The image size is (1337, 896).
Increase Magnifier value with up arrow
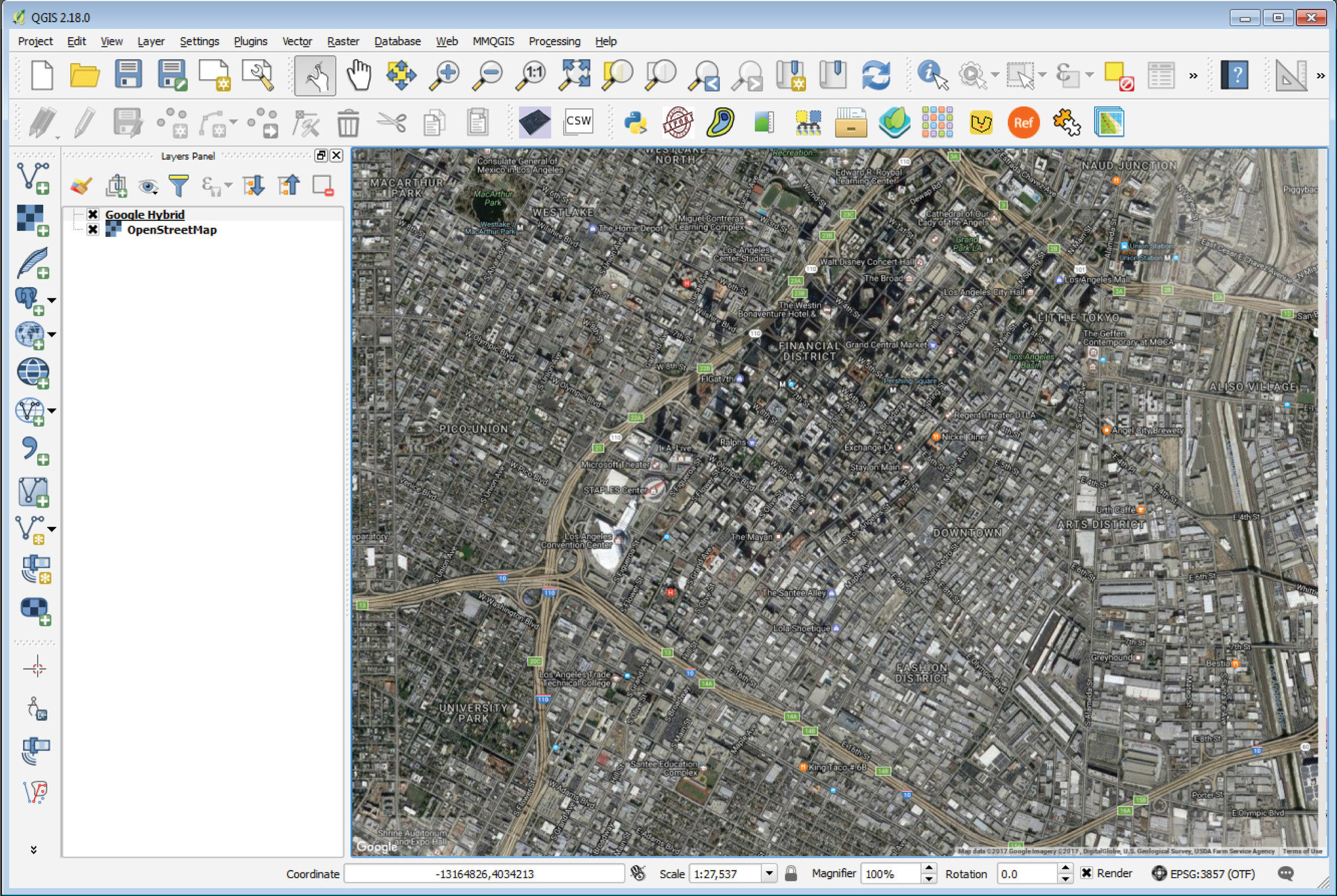(929, 868)
